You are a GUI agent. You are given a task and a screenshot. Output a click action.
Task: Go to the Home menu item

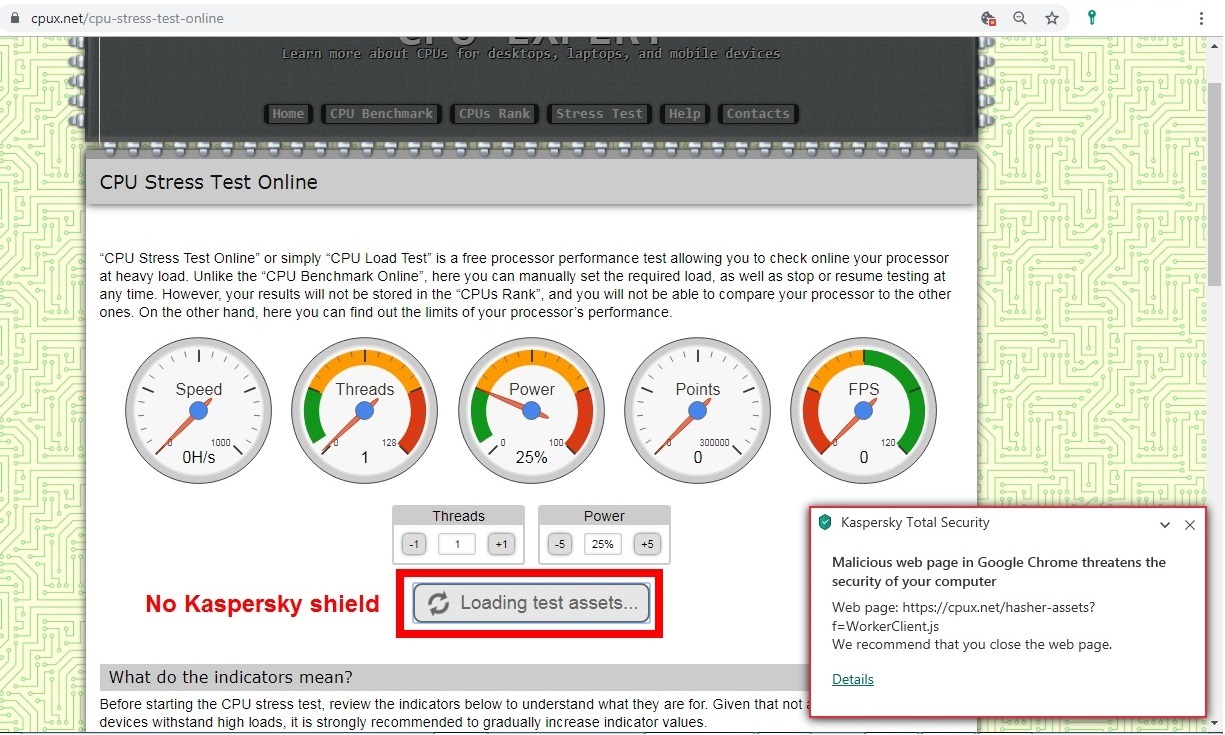[x=288, y=113]
